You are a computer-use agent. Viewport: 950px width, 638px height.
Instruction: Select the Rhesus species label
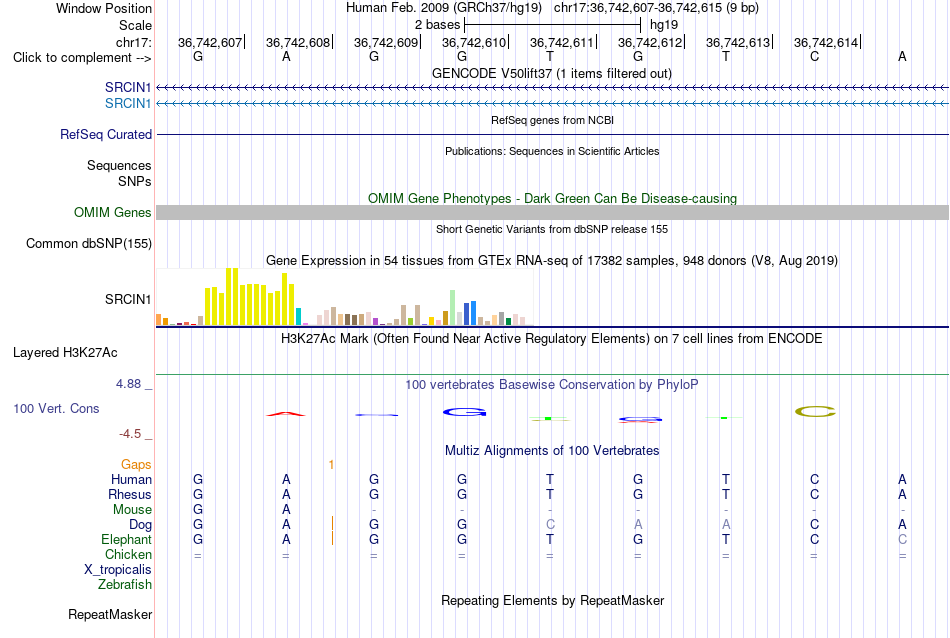130,495
